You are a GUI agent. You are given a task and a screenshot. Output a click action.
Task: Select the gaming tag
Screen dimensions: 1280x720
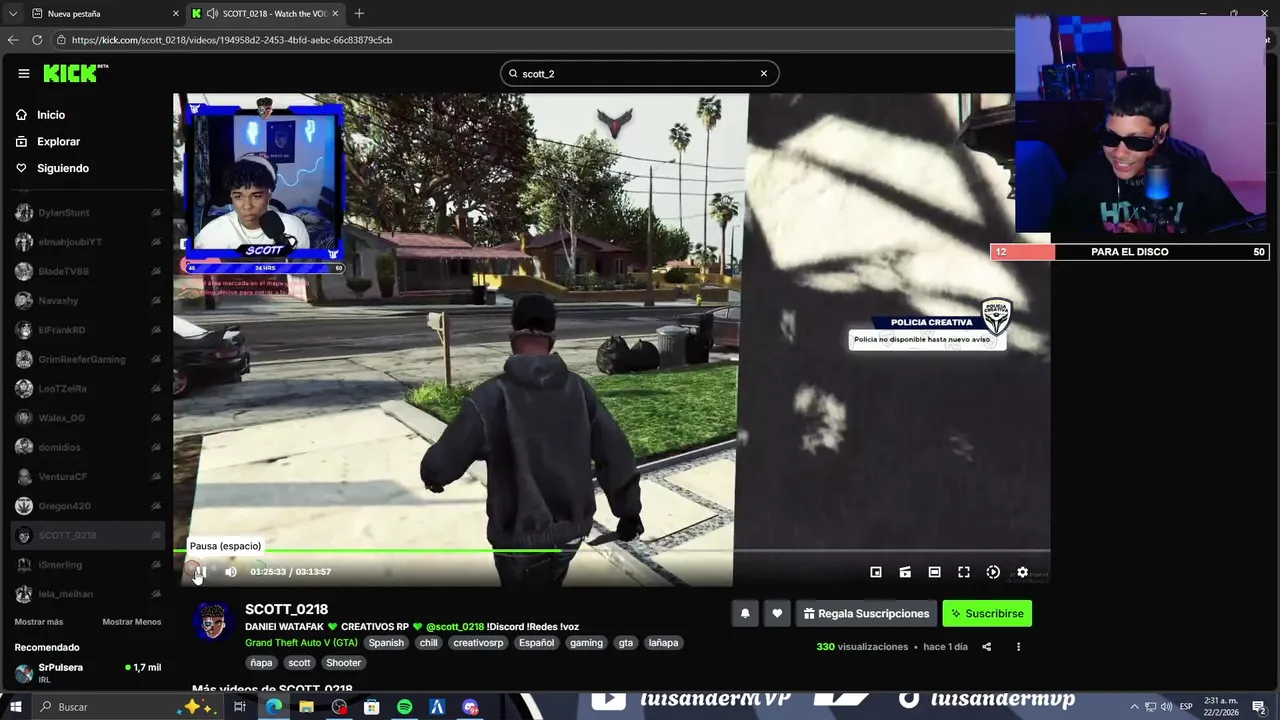click(x=586, y=643)
